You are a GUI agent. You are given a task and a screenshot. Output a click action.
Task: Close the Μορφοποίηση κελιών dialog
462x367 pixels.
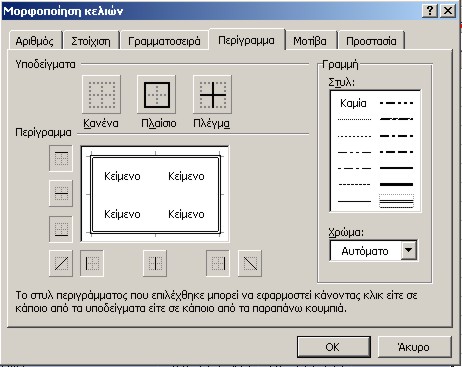coord(448,11)
